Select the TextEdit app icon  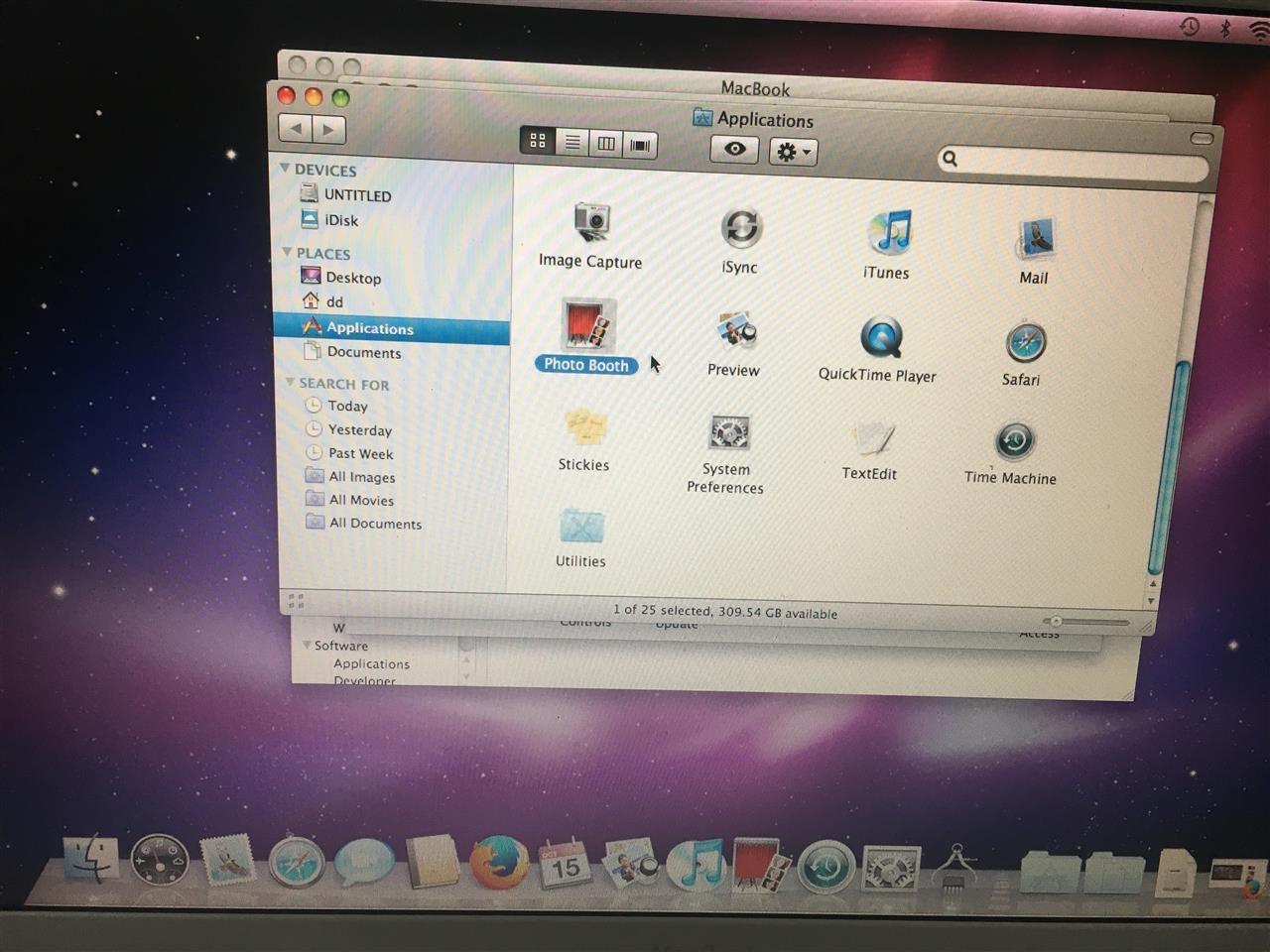[873, 439]
